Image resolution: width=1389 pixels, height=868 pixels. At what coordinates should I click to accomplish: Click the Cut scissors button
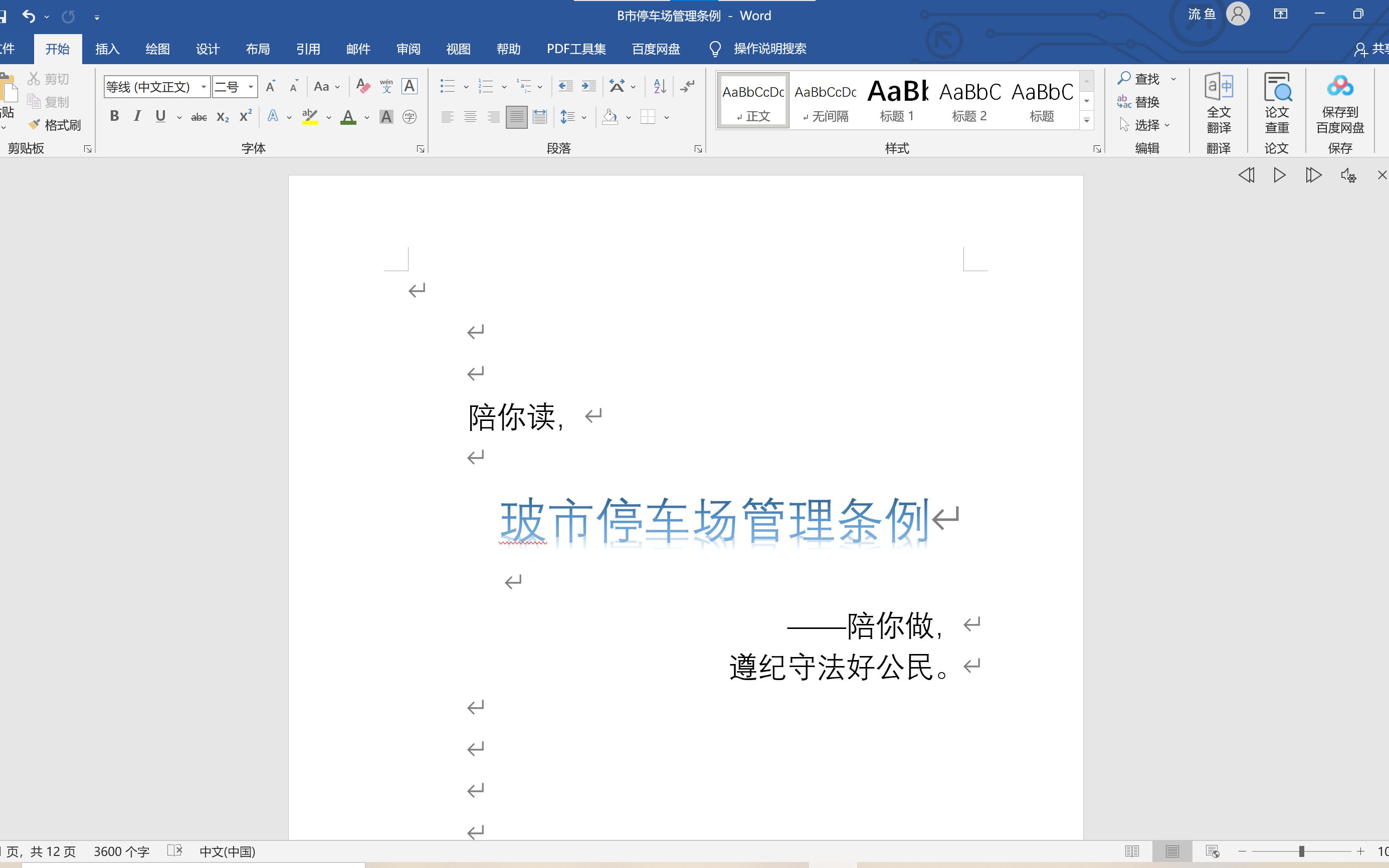tap(48, 79)
